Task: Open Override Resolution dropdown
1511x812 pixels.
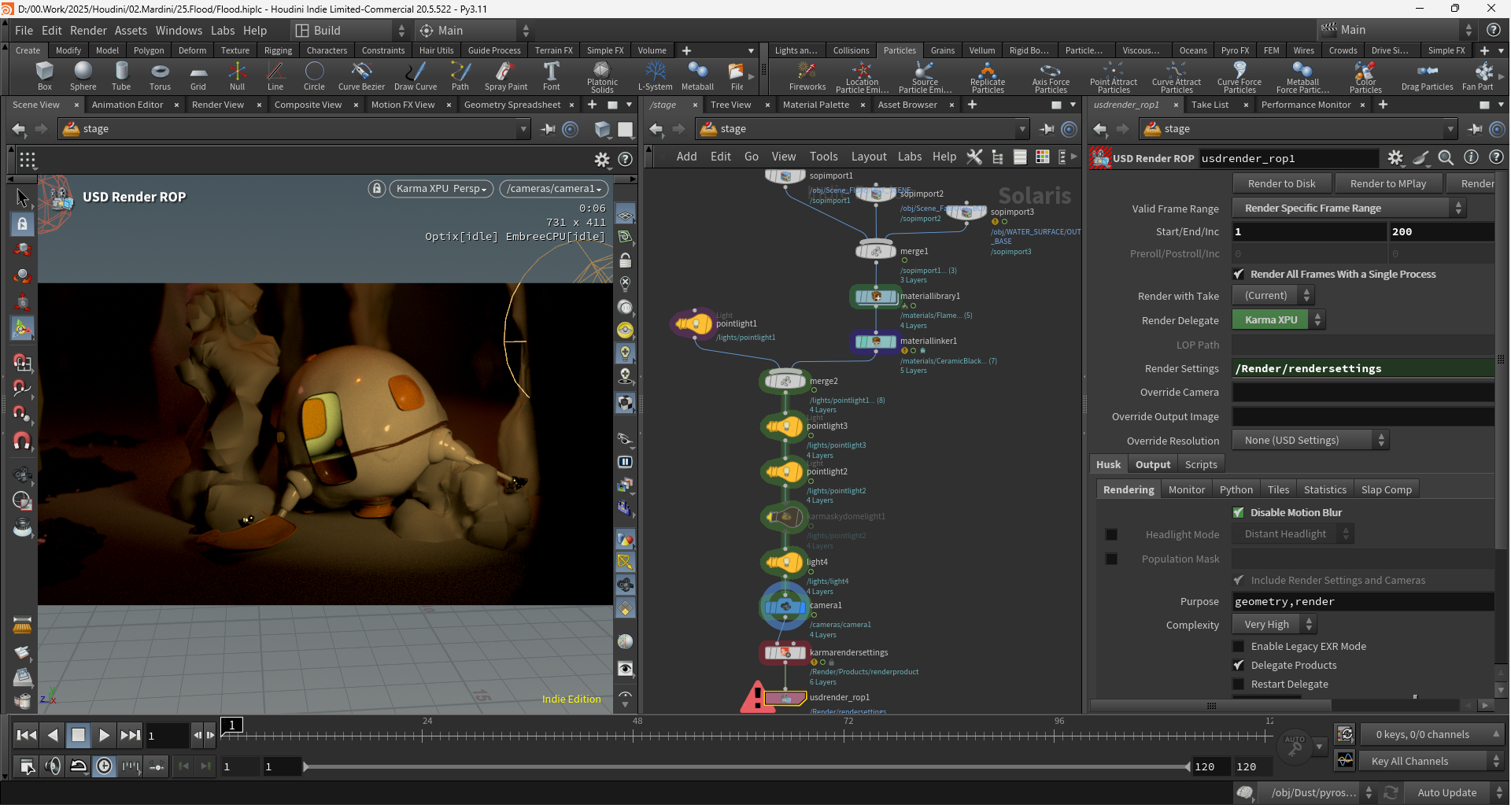Action: [1311, 441]
